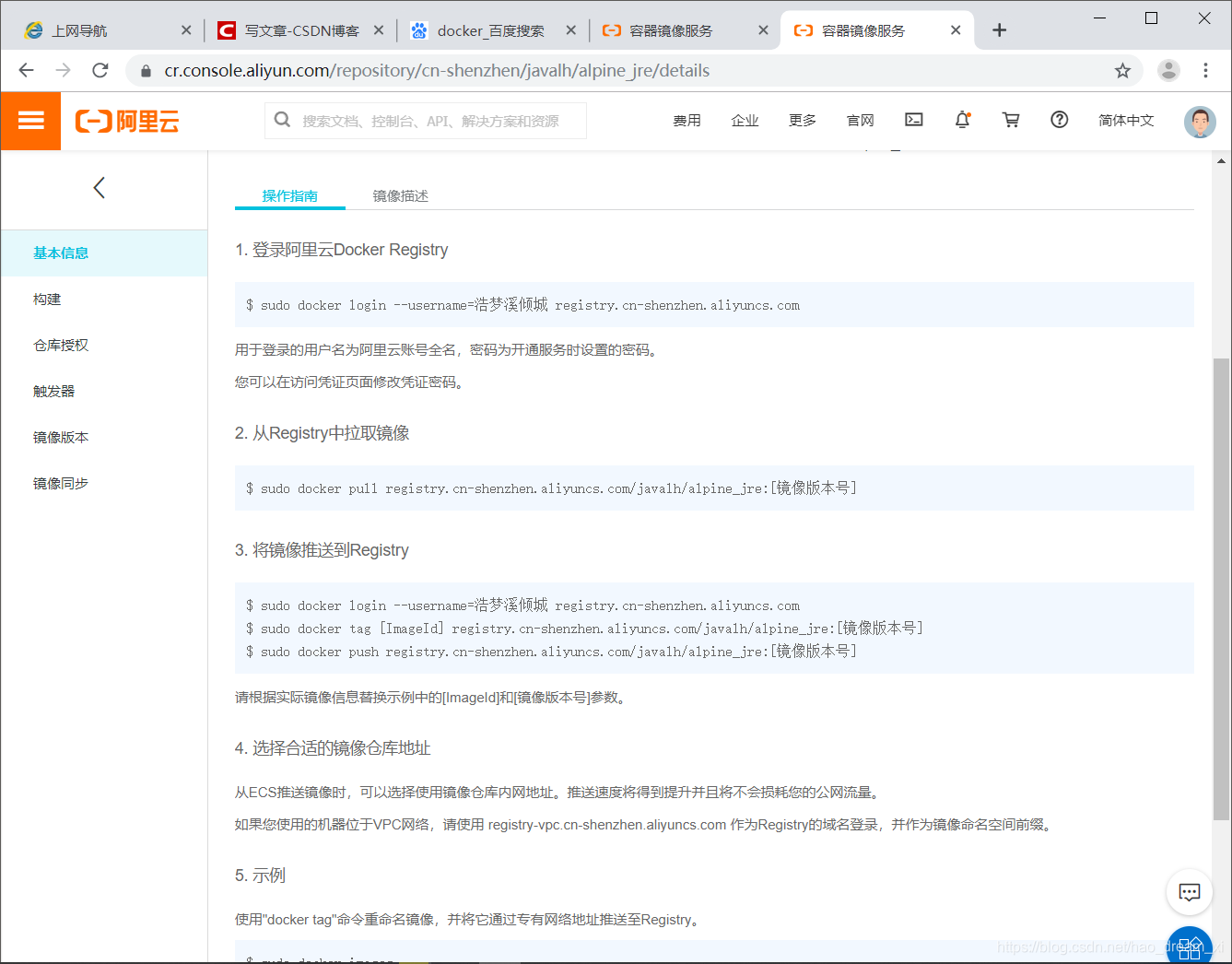
Task: Click the docker push command line
Action: pos(551,652)
